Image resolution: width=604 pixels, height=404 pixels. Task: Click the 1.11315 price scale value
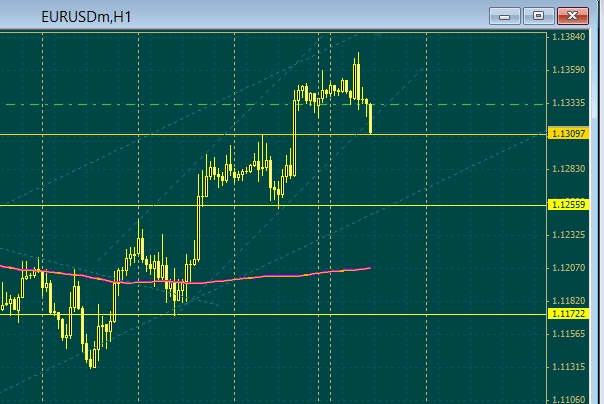569,367
